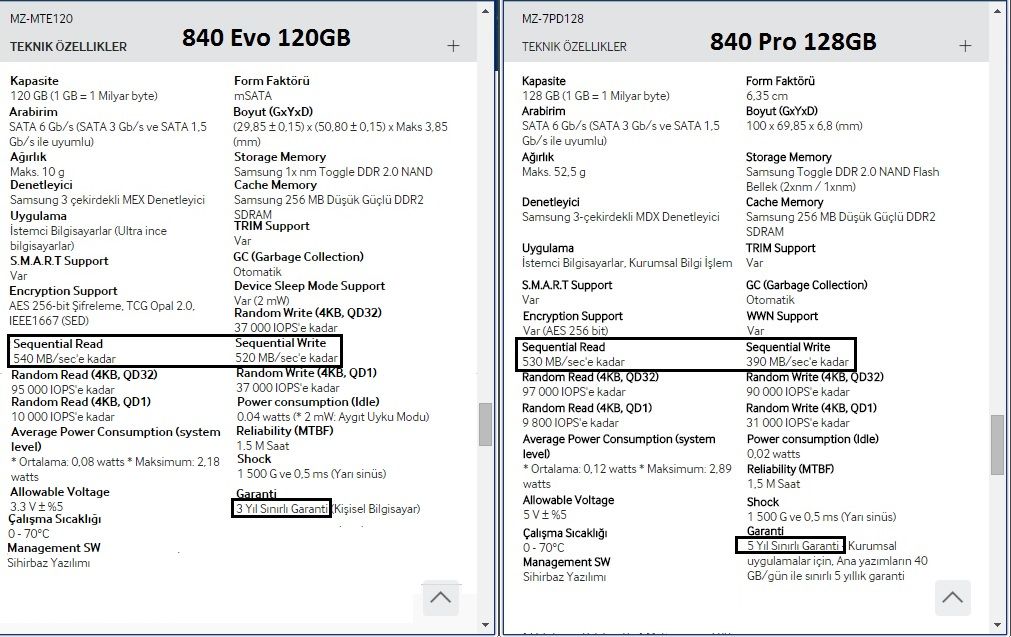Click '128 GB (1 GB = 1 Milyar byte)' capacity
Screen dimensions: 1011x637
(596, 95)
